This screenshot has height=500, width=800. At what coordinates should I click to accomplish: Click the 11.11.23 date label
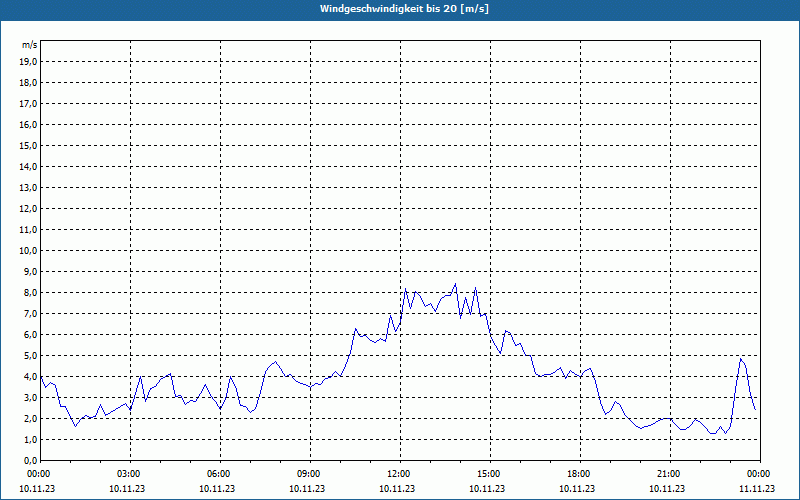pyautogui.click(x=757, y=488)
